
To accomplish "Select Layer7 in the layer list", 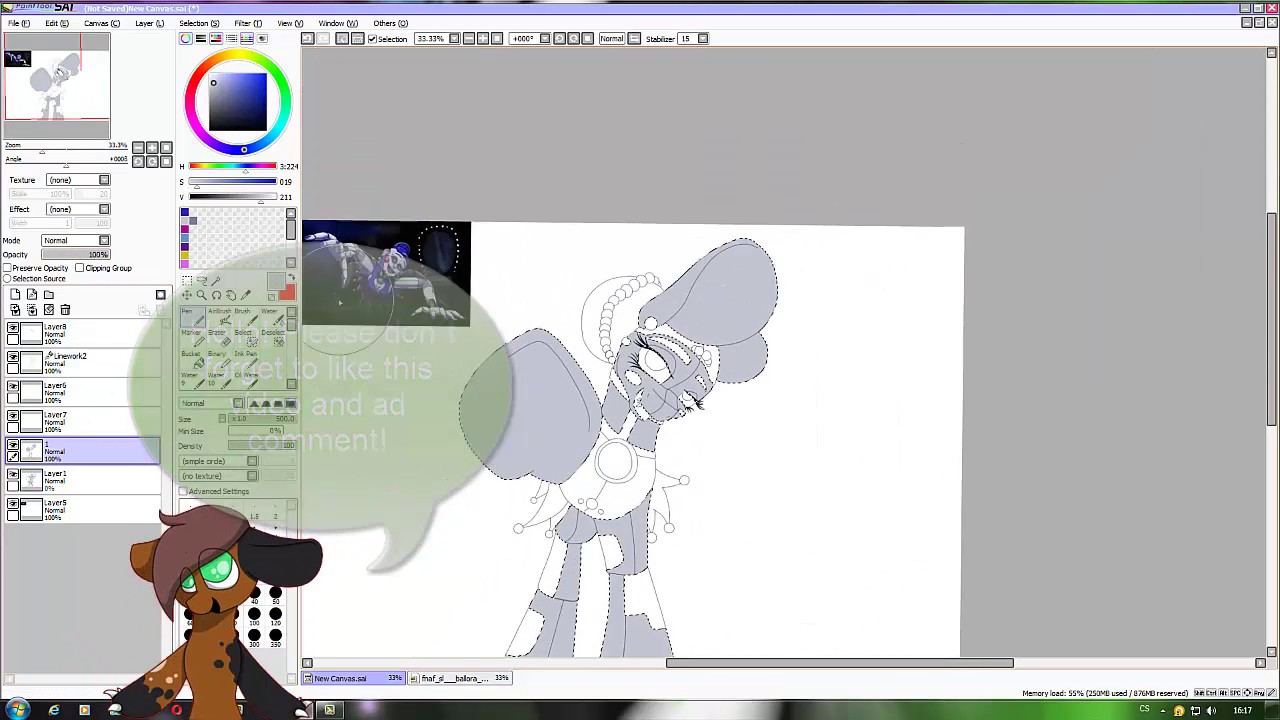I will pyautogui.click(x=82, y=422).
